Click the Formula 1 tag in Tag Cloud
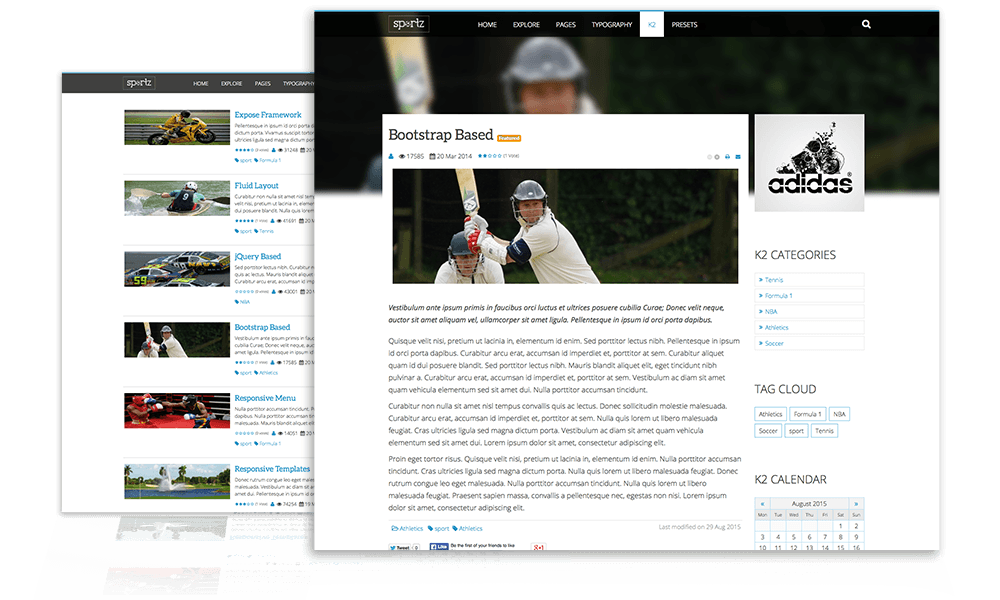Image resolution: width=1000 pixels, height=600 pixels. [808, 414]
